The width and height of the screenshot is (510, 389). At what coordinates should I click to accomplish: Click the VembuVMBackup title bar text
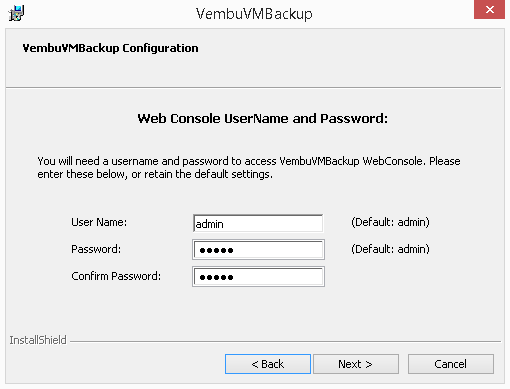(x=254, y=14)
